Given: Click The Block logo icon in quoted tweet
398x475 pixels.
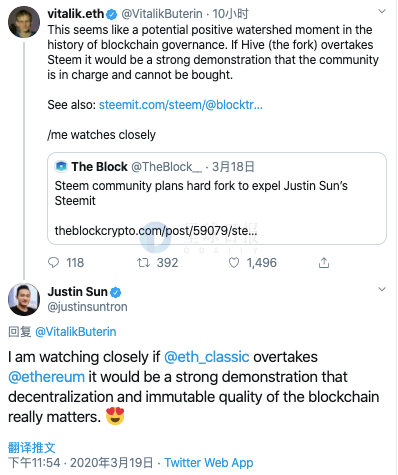Looking at the screenshot, I should [61, 166].
